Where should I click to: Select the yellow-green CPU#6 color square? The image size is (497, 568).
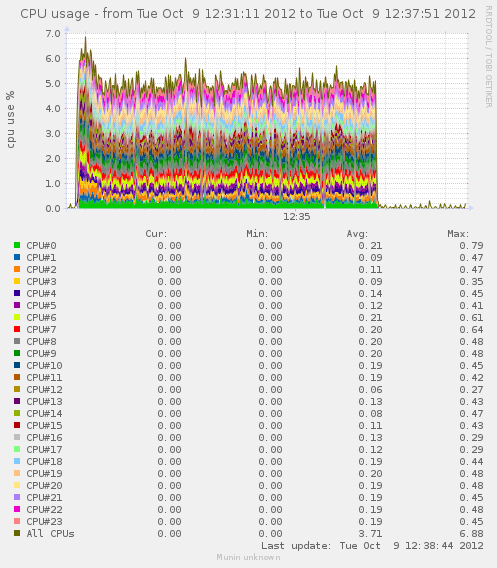(x=17, y=317)
